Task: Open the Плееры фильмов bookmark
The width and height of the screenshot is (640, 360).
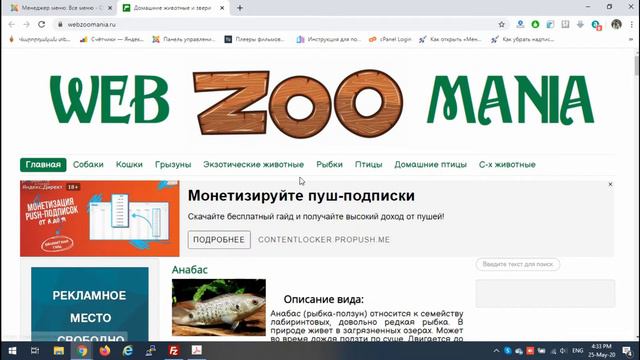Action: [254, 40]
